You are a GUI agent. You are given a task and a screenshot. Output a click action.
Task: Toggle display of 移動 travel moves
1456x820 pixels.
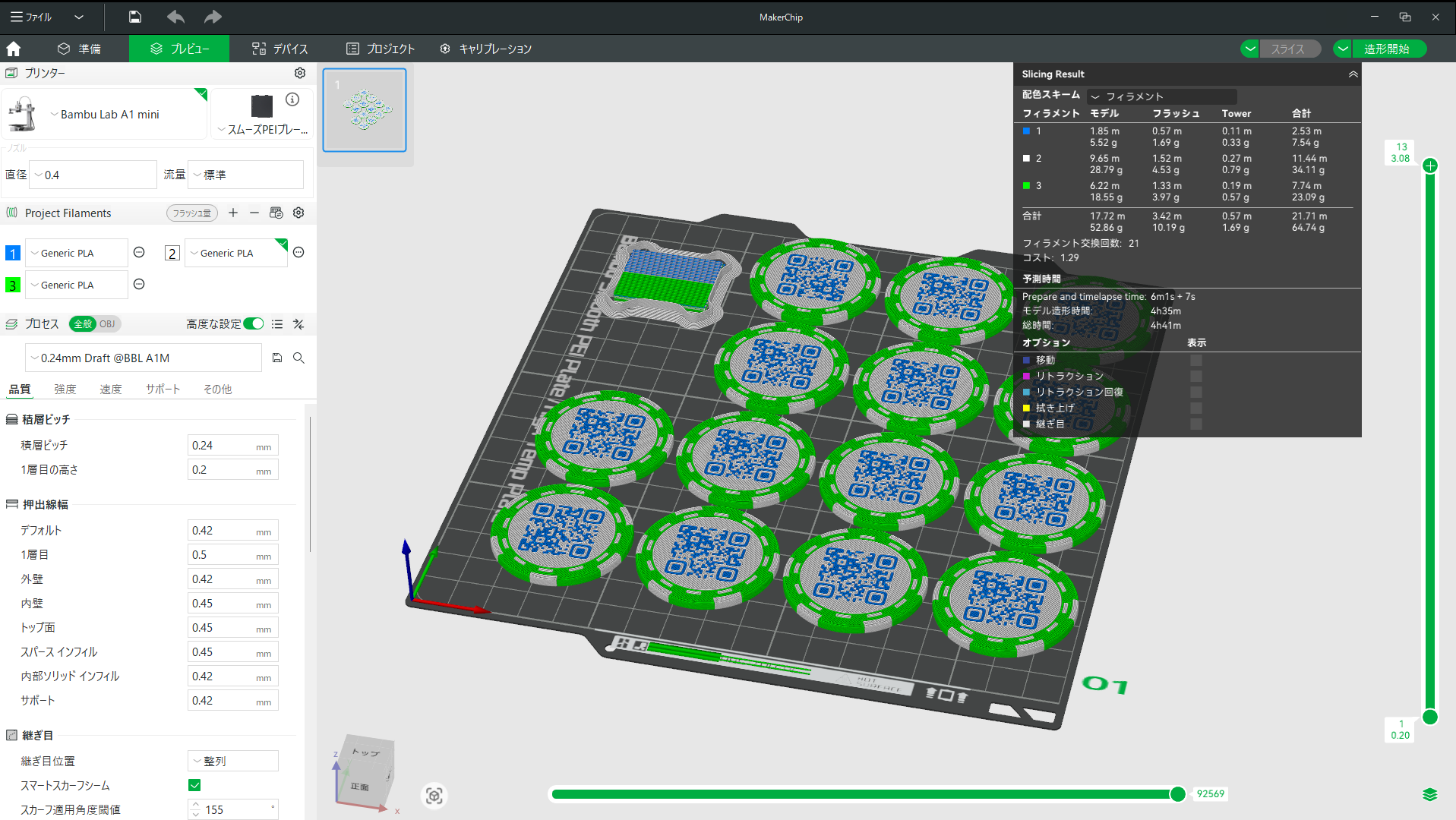click(1196, 360)
